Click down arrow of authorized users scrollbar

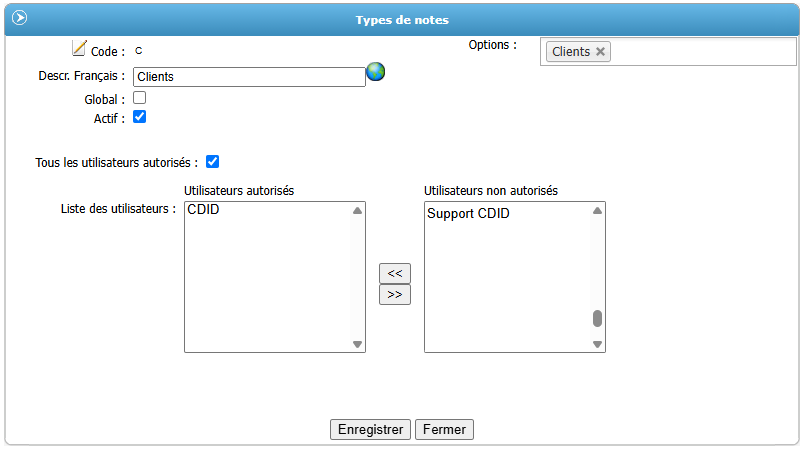[x=357, y=344]
